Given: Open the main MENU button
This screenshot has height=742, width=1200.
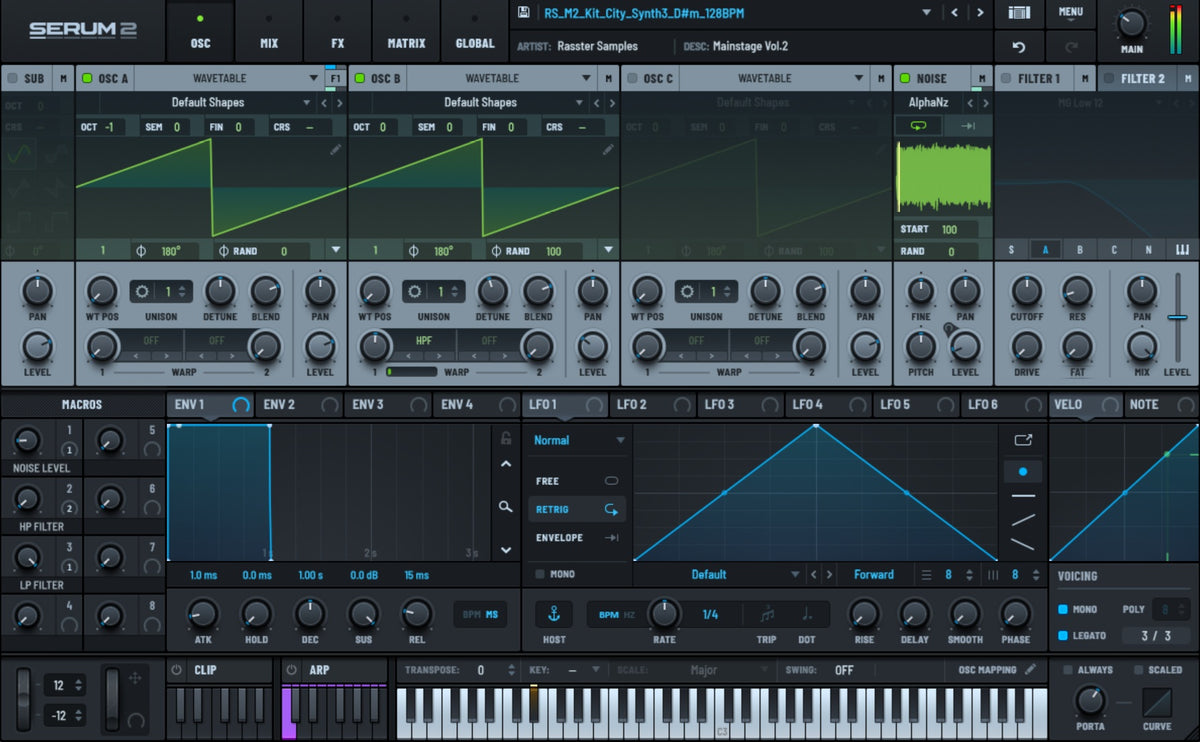Looking at the screenshot, I should 1070,13.
